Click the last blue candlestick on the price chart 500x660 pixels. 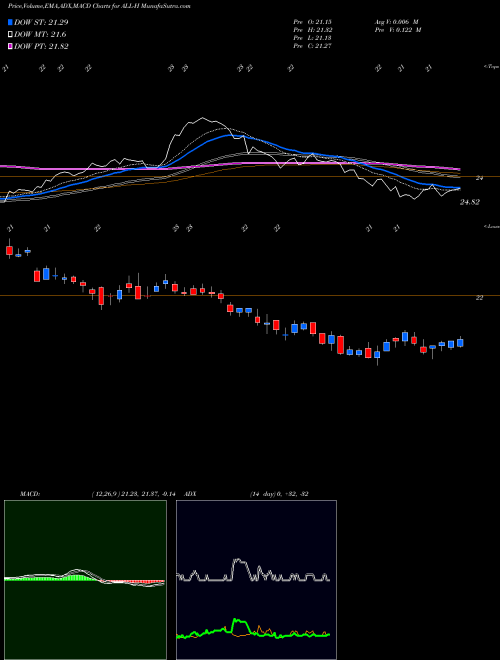[460, 343]
